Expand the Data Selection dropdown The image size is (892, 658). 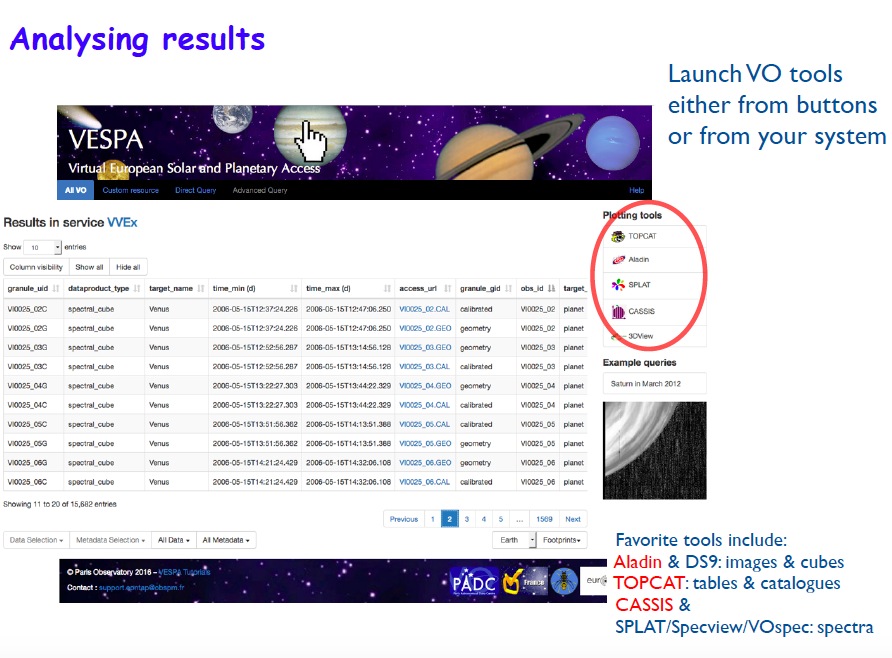tap(36, 540)
